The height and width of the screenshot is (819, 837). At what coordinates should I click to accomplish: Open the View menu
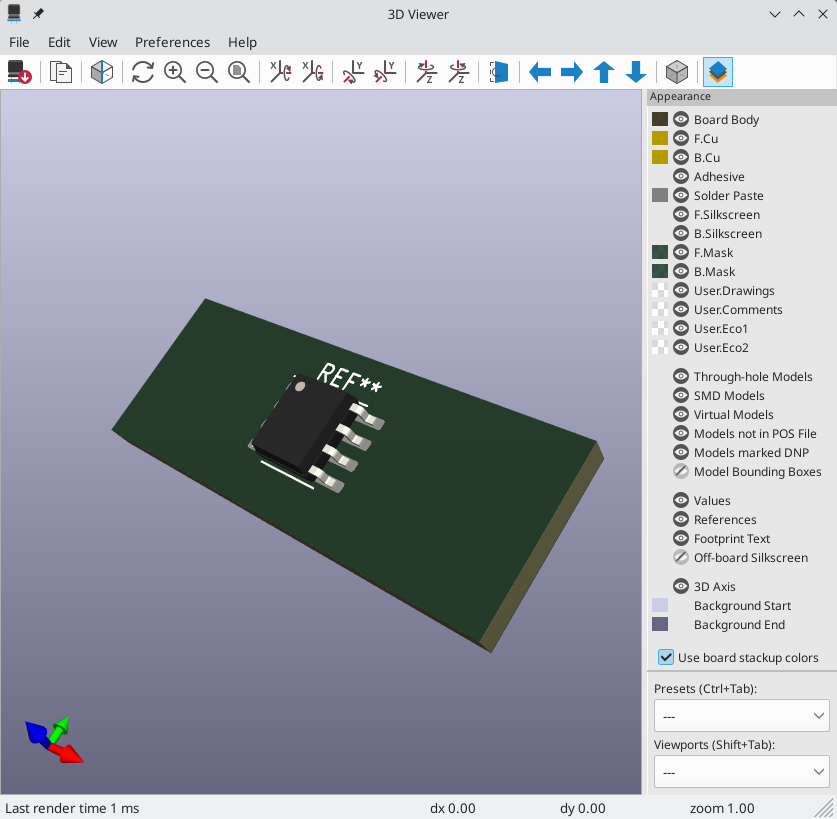pyautogui.click(x=103, y=42)
